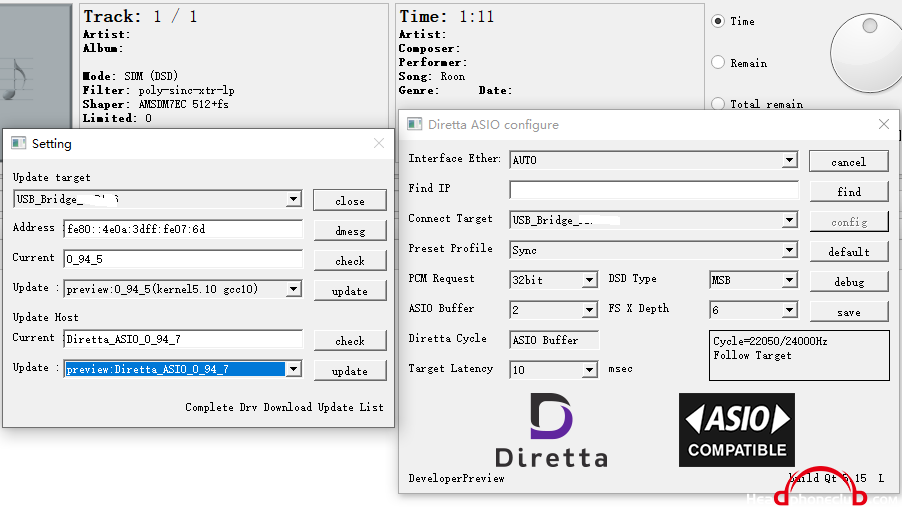Click check button for Update Host
The width and height of the screenshot is (902, 531).
pyautogui.click(x=350, y=341)
